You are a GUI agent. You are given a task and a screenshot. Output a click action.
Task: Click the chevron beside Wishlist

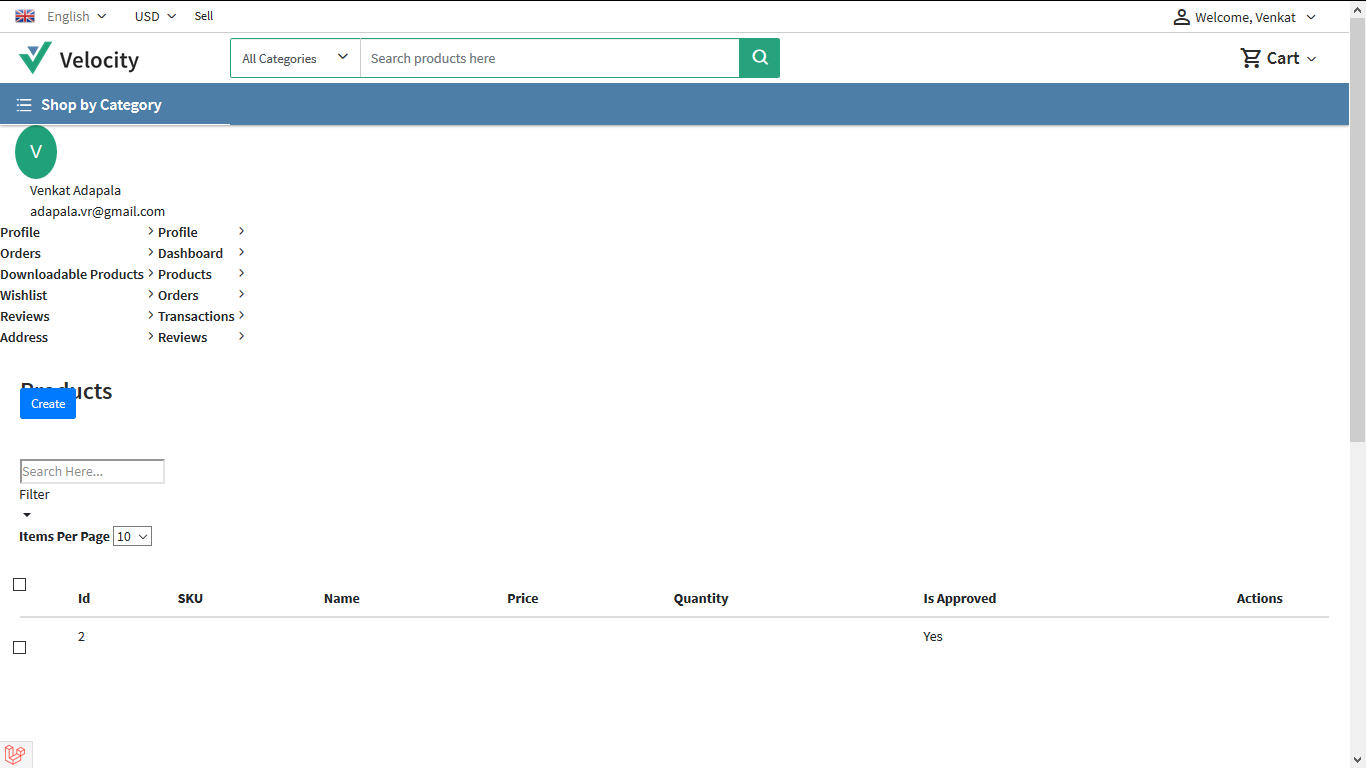pyautogui.click(x=151, y=294)
